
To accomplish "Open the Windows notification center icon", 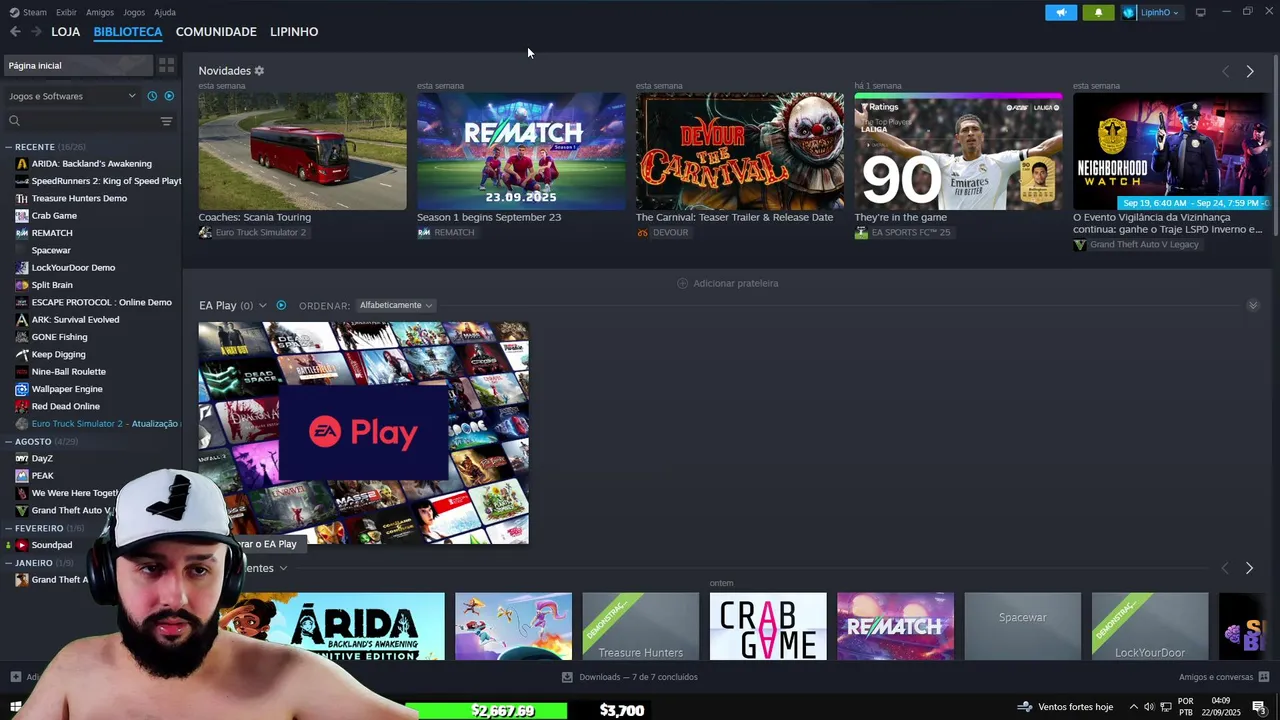I will tap(1259, 708).
